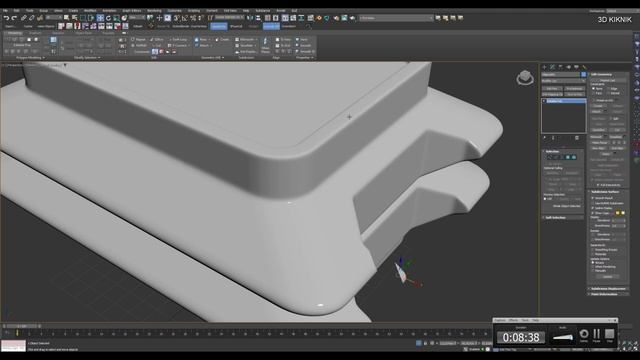640x360 pixels.
Task: Click the Align tool icon
Action: [x=258, y=18]
